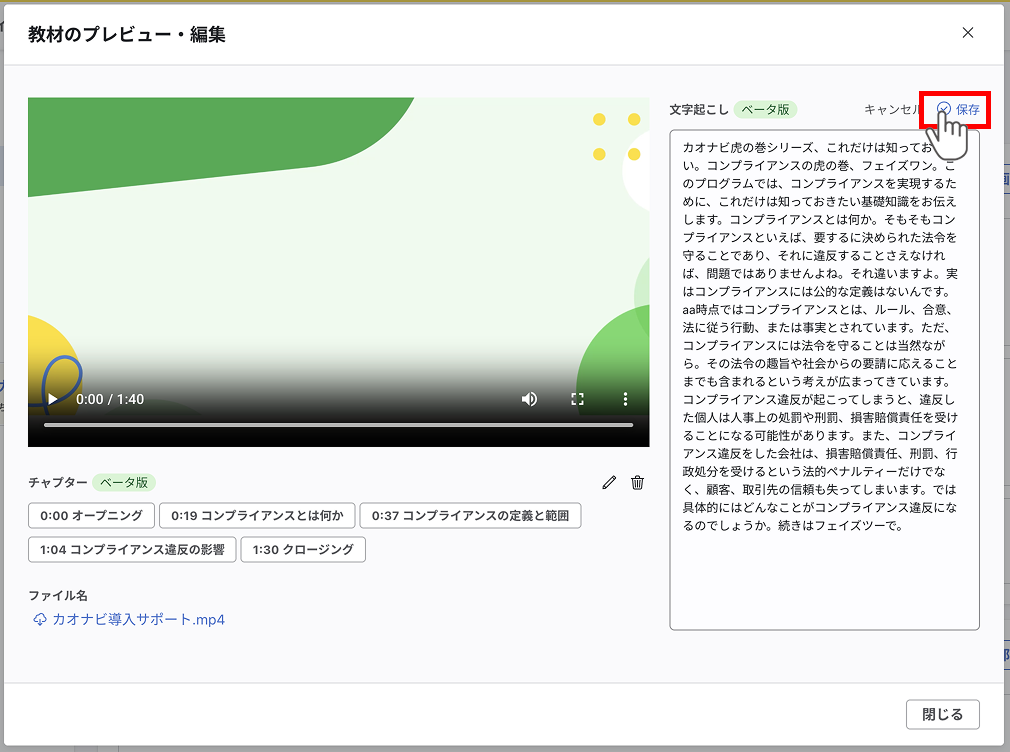Enter fullscreen mode on the player
This screenshot has height=752, width=1010.
point(577,398)
